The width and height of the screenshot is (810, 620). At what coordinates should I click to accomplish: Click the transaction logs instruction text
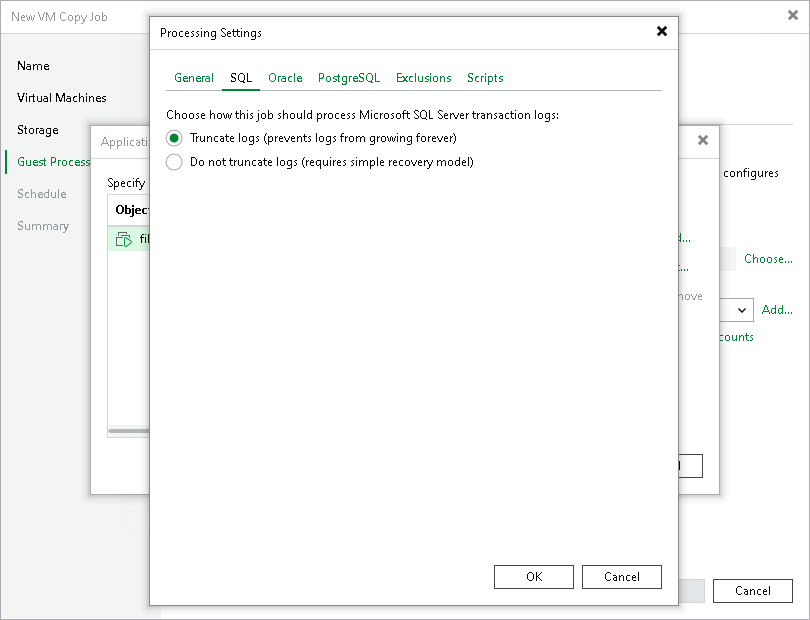[362, 115]
